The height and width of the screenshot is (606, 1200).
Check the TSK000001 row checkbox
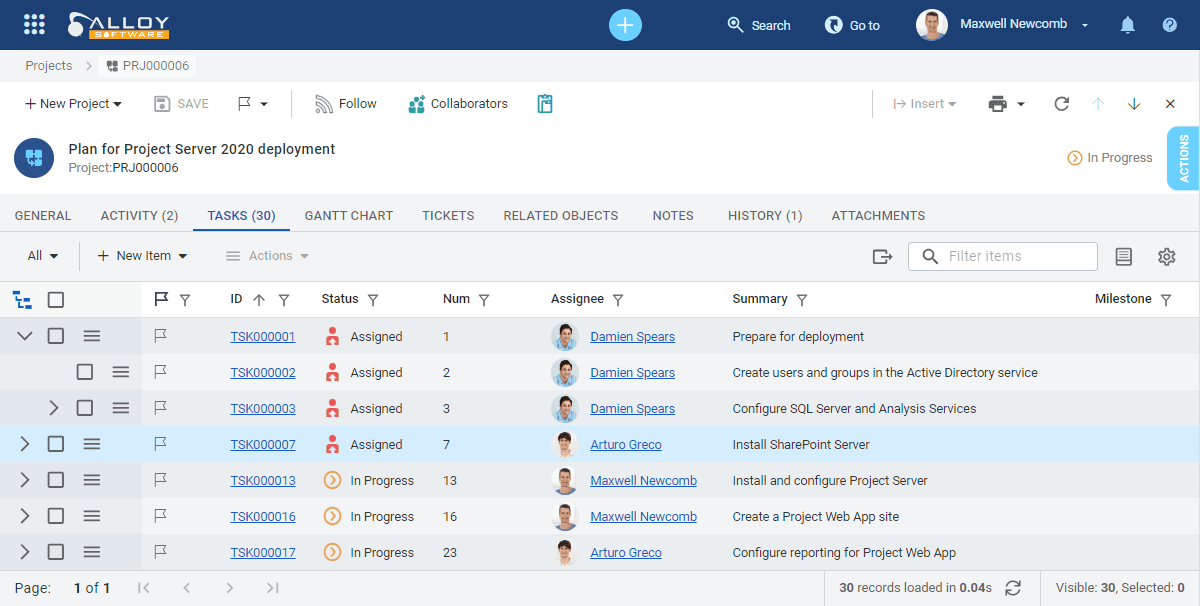pos(56,336)
